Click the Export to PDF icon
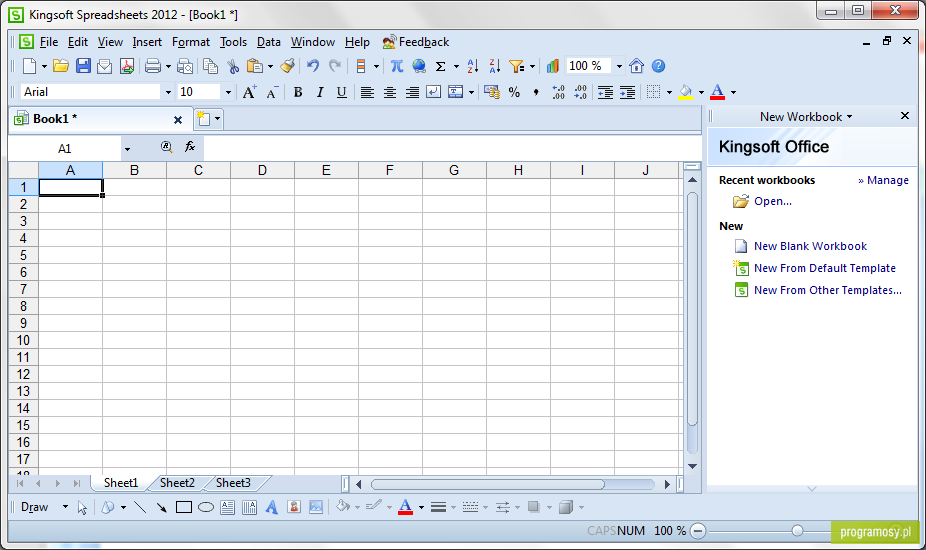This screenshot has height=550, width=926. click(127, 66)
